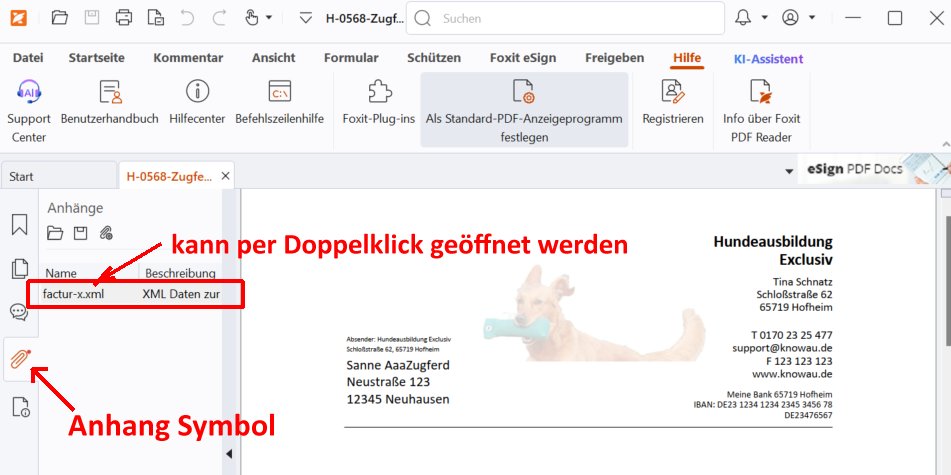
Task: Collapse the left navigation panel arrow
Action: [x=227, y=453]
